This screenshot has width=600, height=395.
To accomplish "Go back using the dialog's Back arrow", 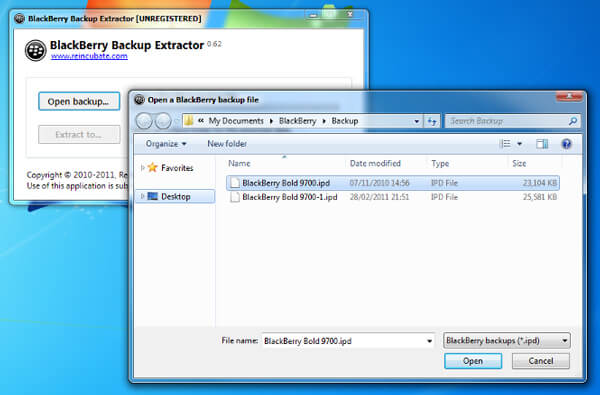I will pos(144,121).
